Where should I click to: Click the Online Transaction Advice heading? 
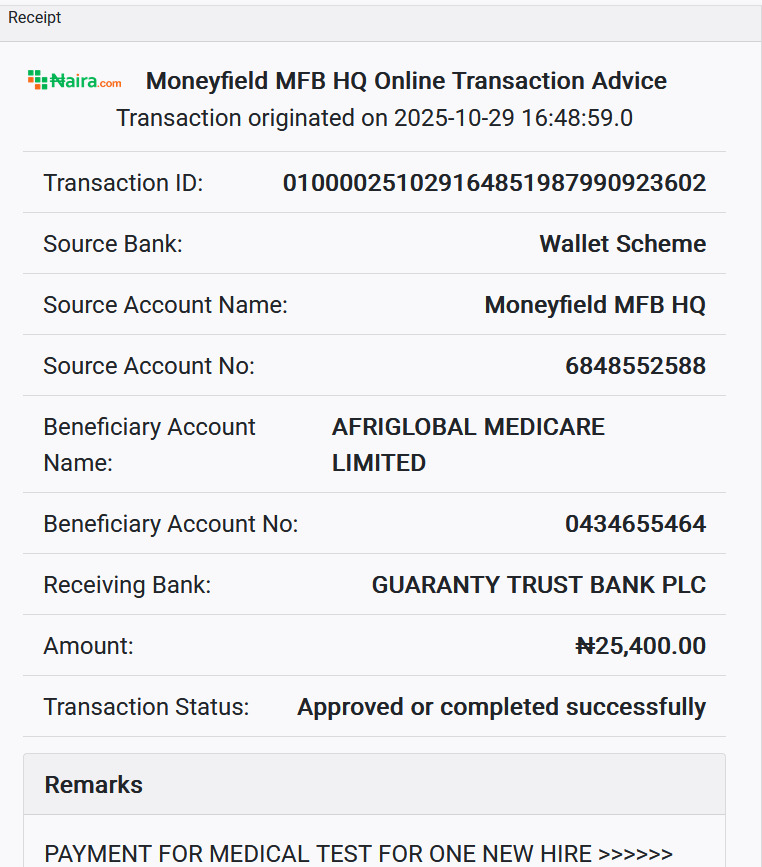(406, 81)
